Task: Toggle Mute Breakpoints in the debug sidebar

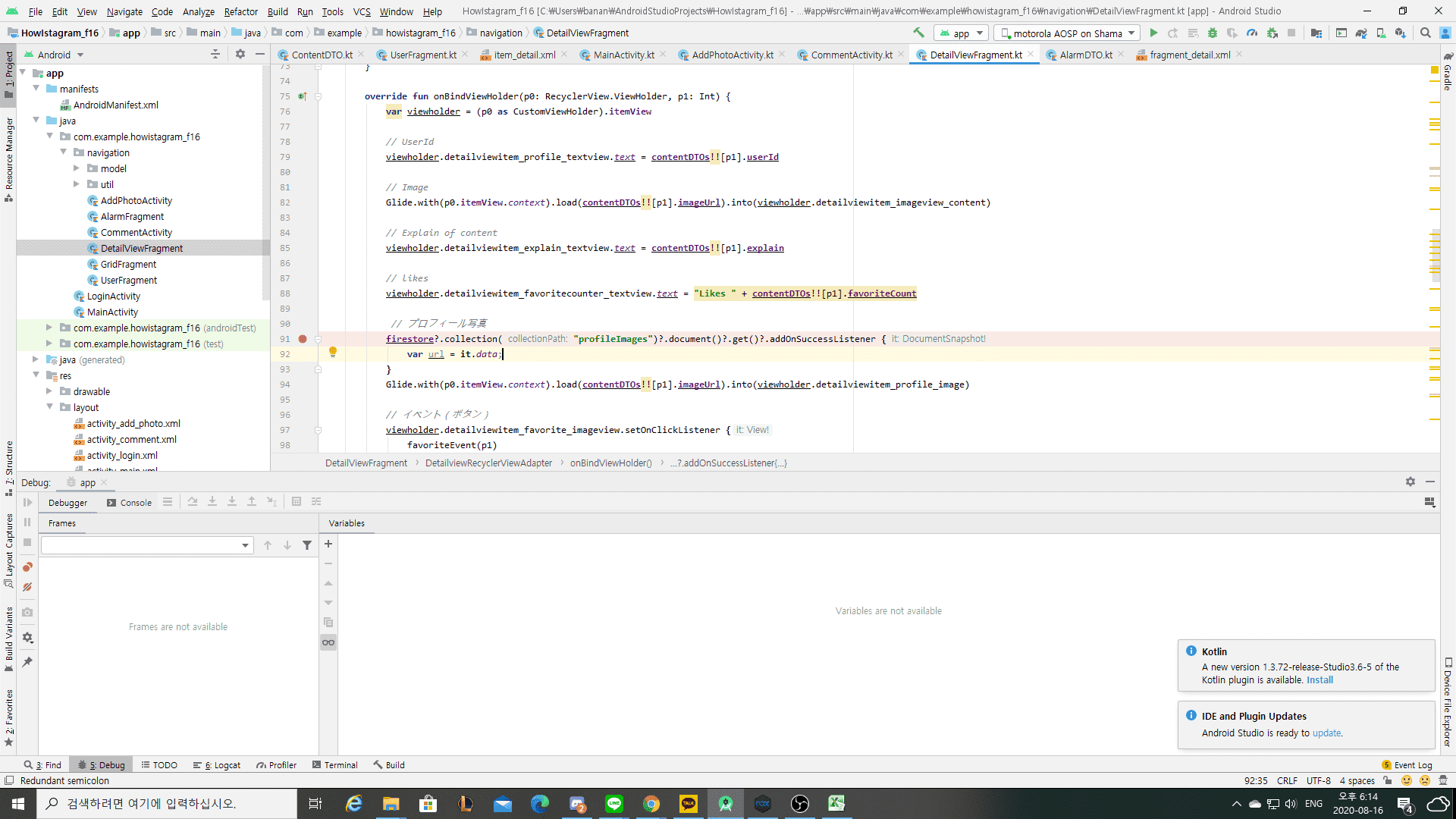Action: [x=27, y=587]
